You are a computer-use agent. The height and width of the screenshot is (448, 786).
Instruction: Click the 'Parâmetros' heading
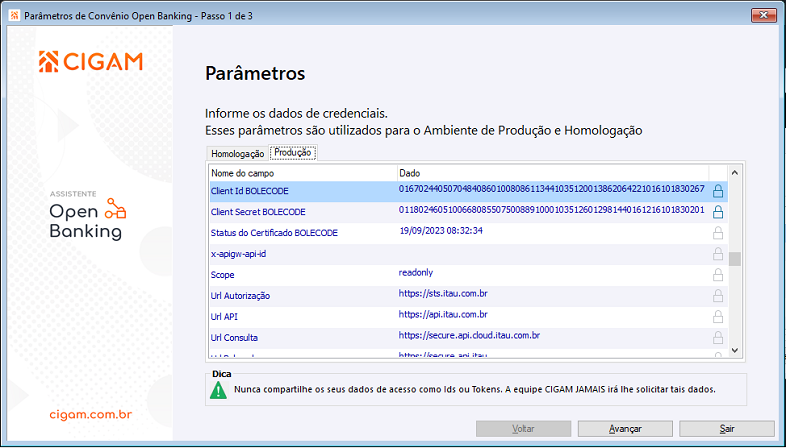[255, 73]
